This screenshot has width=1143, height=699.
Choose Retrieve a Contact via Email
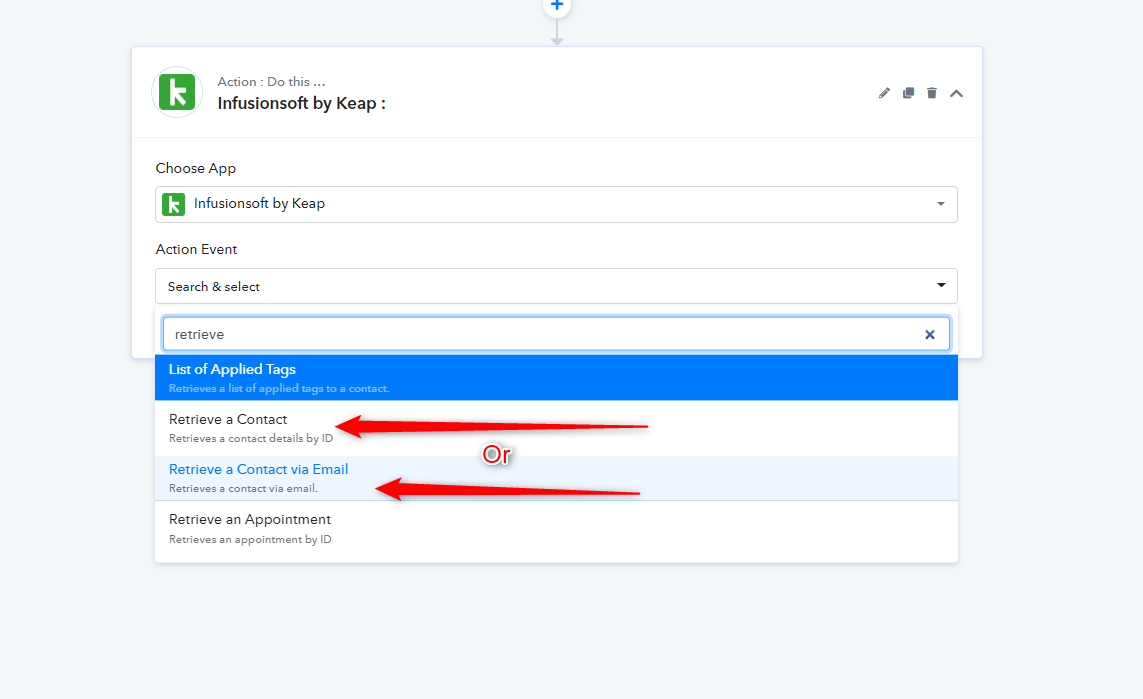pos(556,478)
